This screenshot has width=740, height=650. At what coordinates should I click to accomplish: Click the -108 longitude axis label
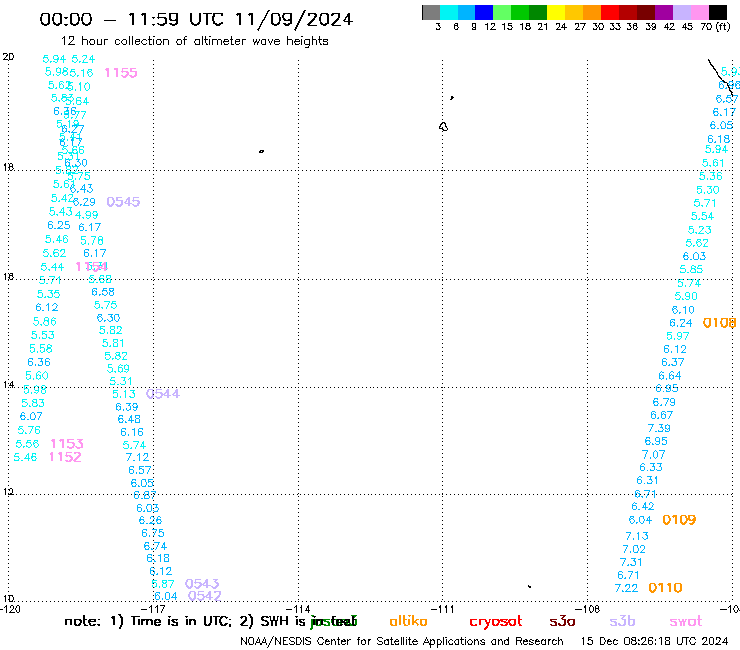pyautogui.click(x=588, y=609)
